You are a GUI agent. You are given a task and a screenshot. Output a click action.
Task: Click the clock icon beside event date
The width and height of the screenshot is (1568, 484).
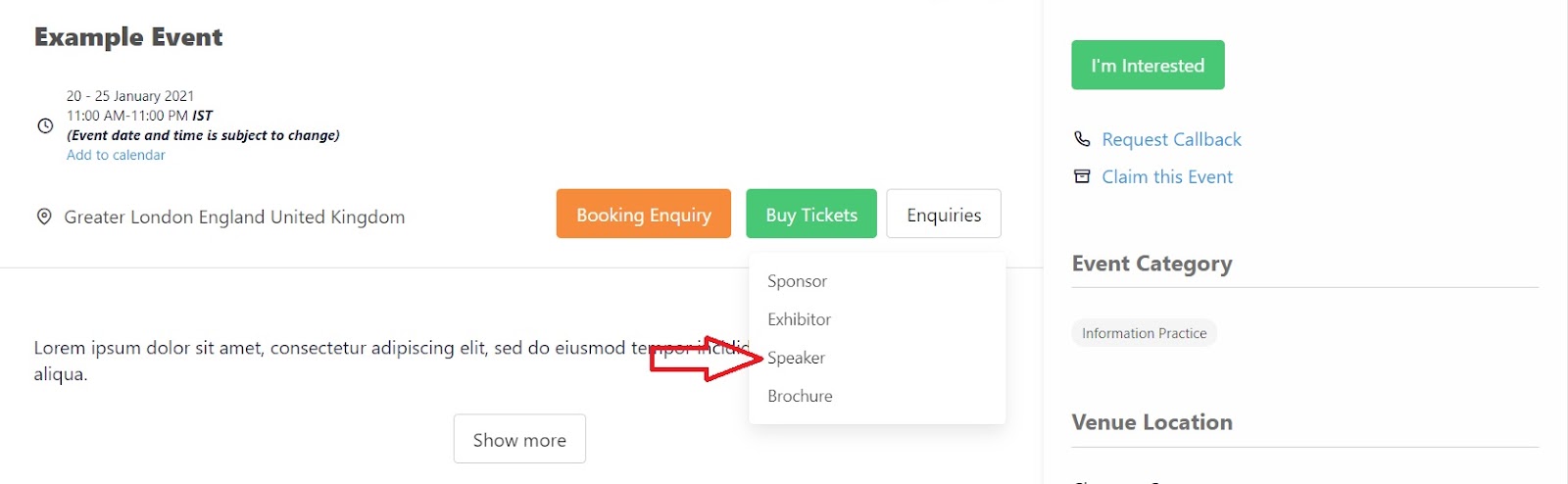click(45, 125)
